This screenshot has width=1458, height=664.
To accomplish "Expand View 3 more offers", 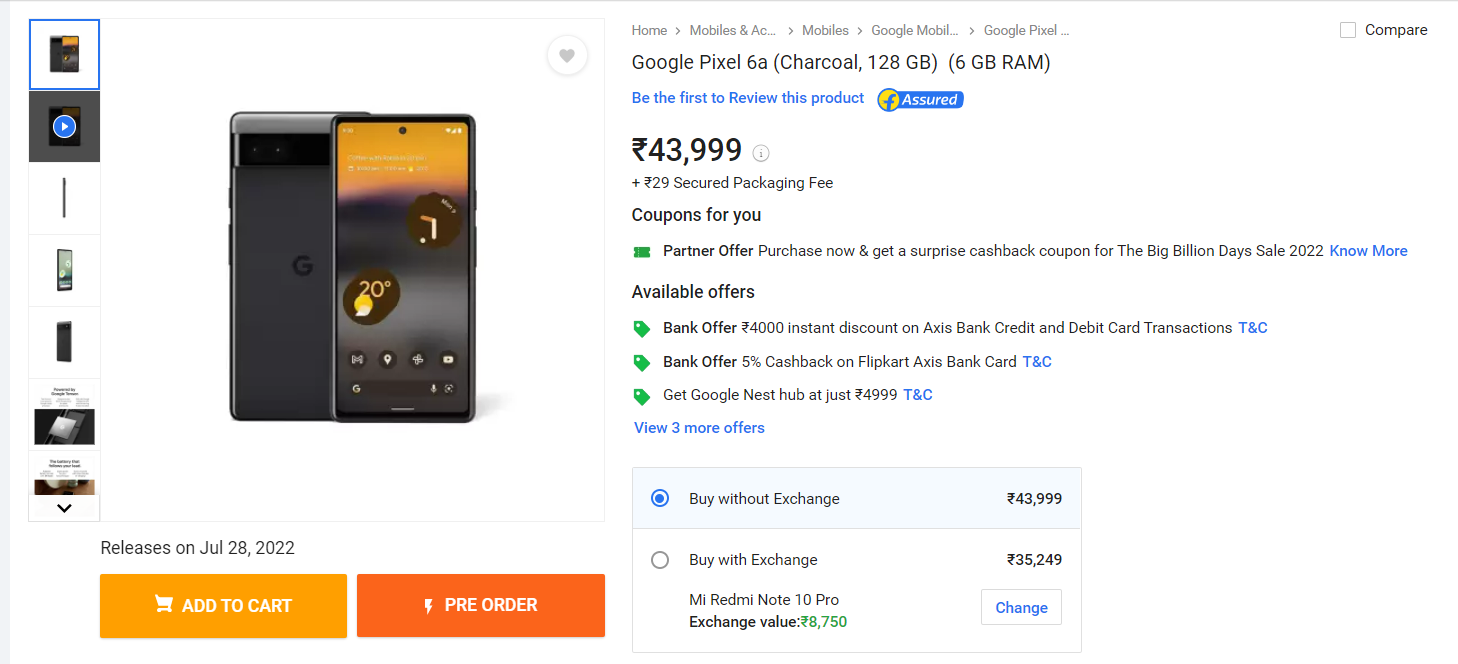I will (x=698, y=427).
